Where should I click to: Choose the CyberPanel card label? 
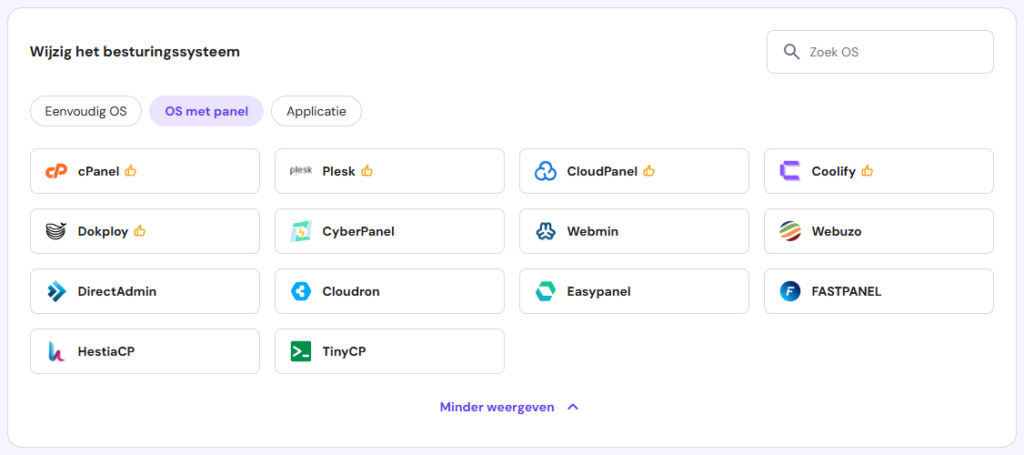click(x=359, y=232)
